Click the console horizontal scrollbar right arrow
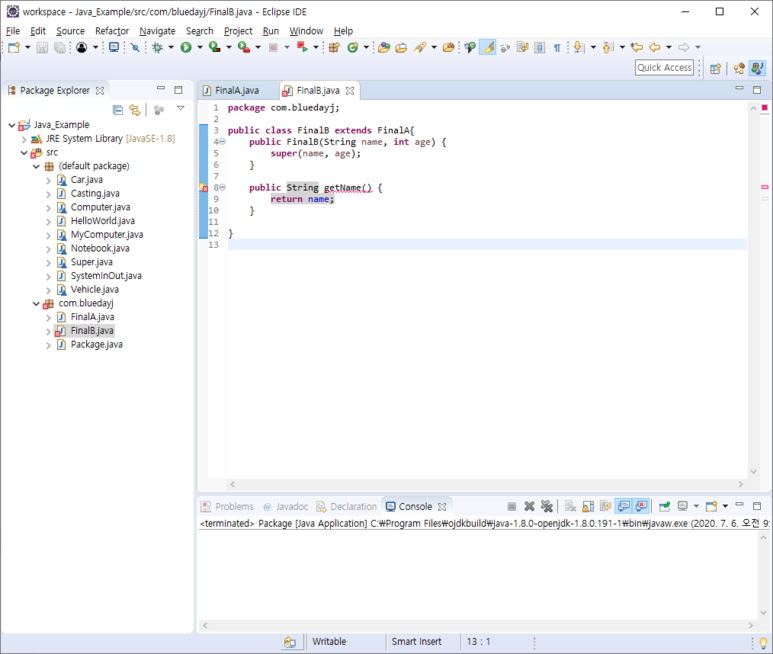The height and width of the screenshot is (654, 773). [750, 625]
